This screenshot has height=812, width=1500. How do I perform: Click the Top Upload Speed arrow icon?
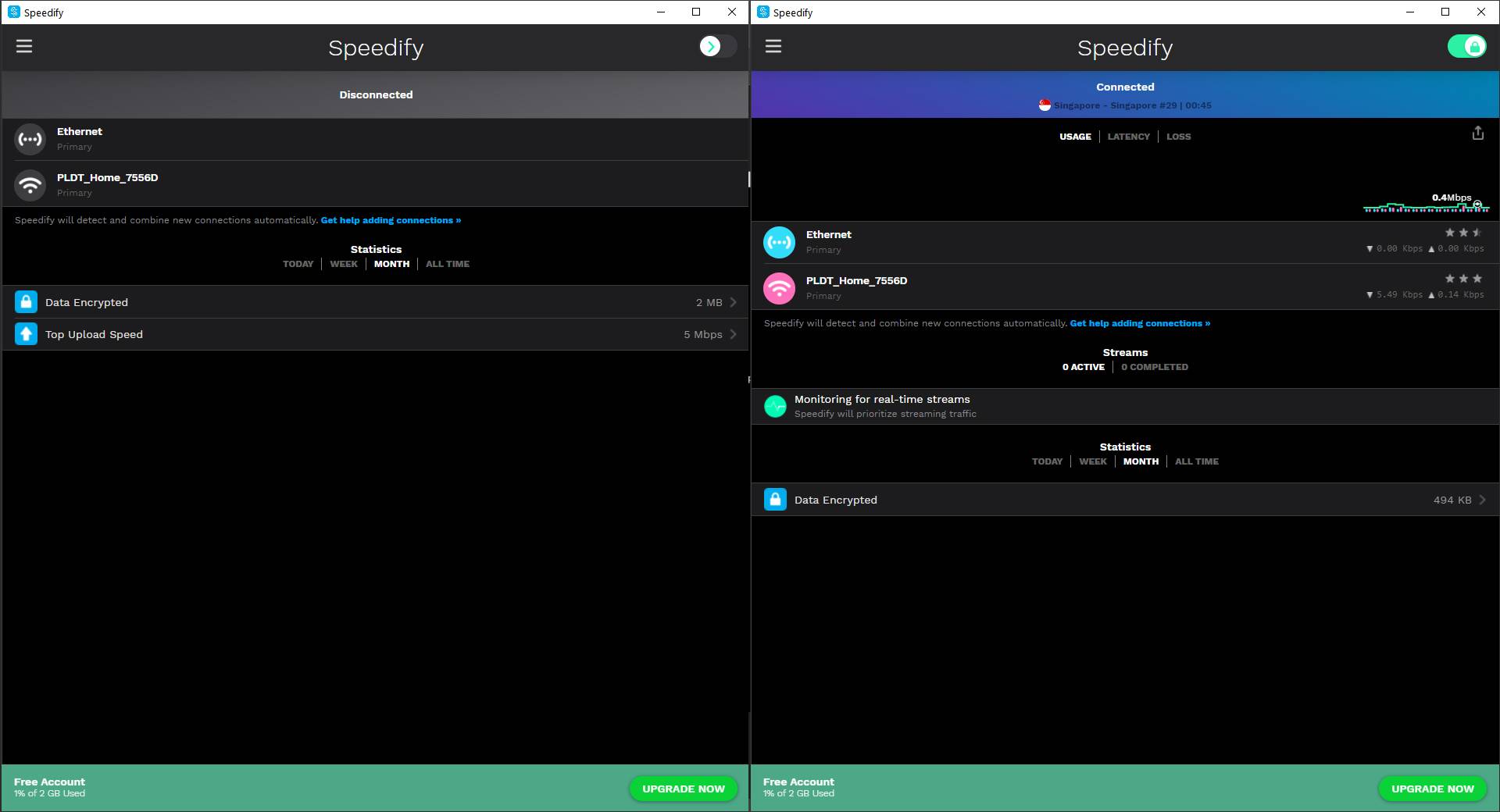point(26,334)
